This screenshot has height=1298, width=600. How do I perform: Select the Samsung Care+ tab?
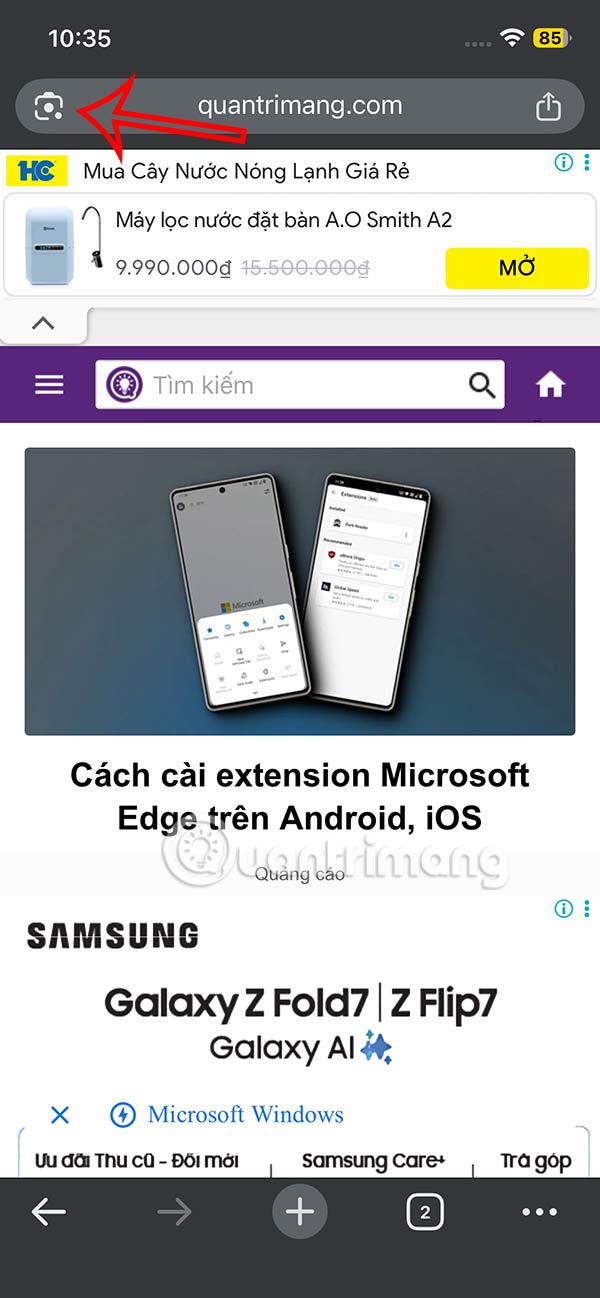pos(373,1161)
